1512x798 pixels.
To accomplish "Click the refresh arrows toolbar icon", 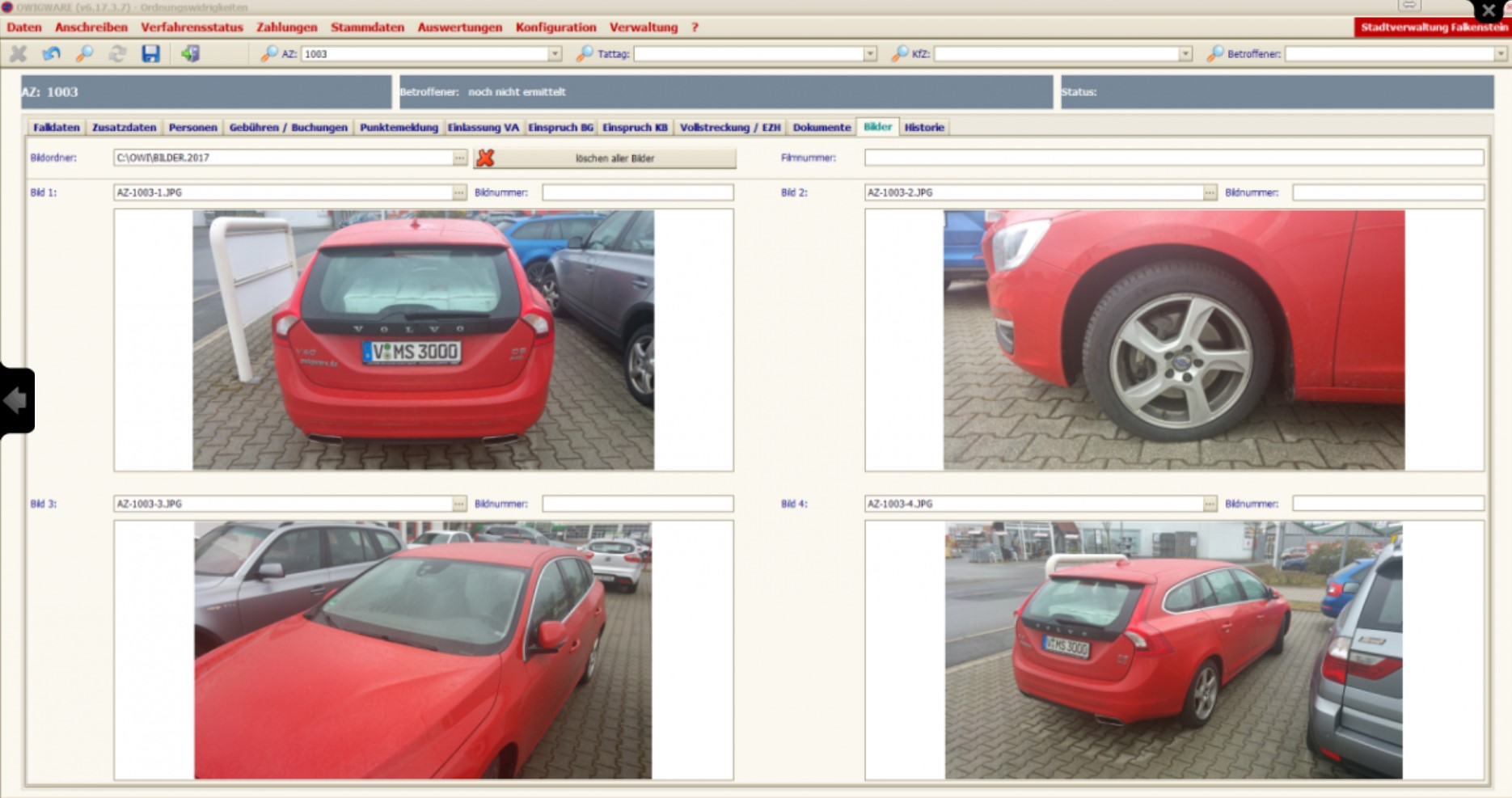I will click(117, 54).
